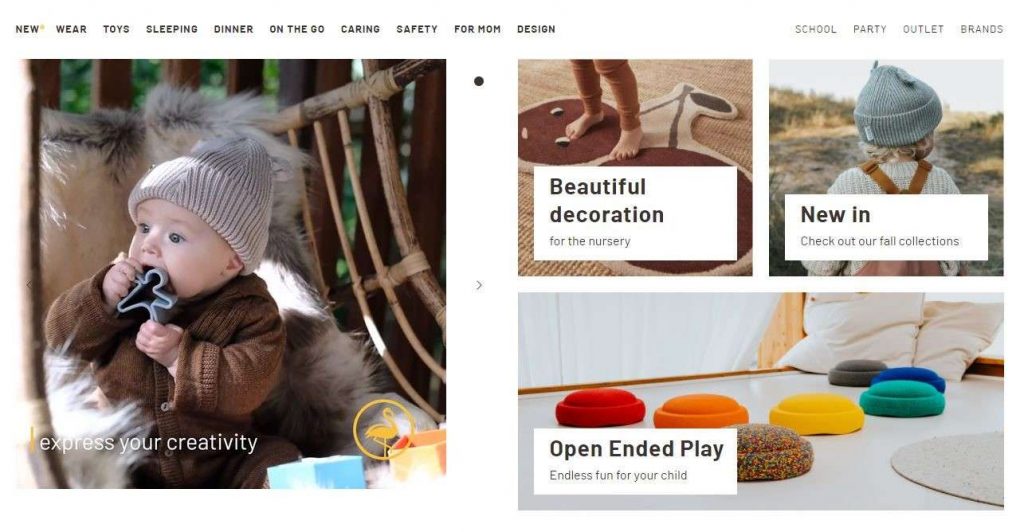Image resolution: width=1024 pixels, height=532 pixels.
Task: Select ON THE GO in navigation
Action: point(297,29)
